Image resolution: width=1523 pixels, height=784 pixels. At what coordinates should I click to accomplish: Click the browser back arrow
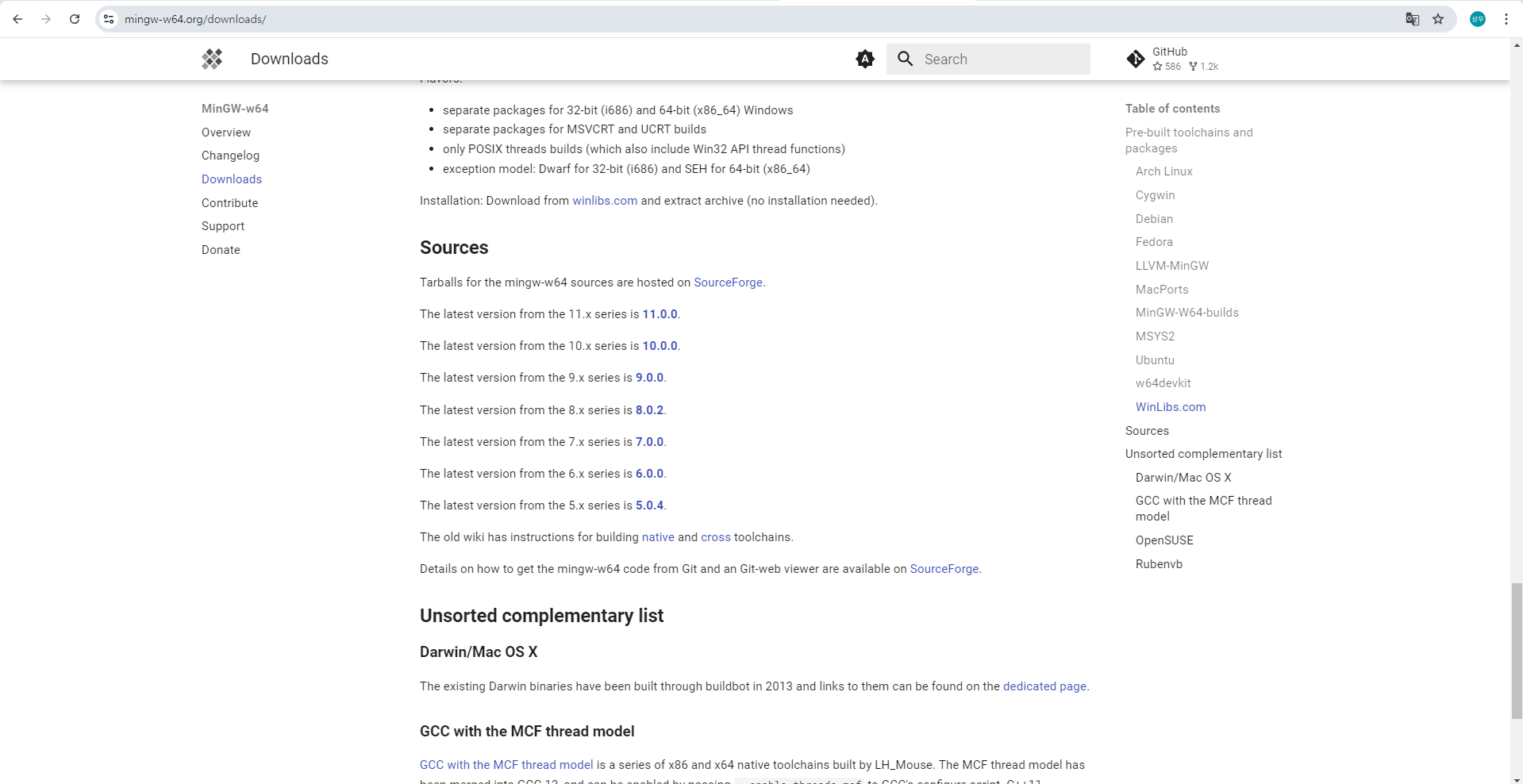click(17, 19)
